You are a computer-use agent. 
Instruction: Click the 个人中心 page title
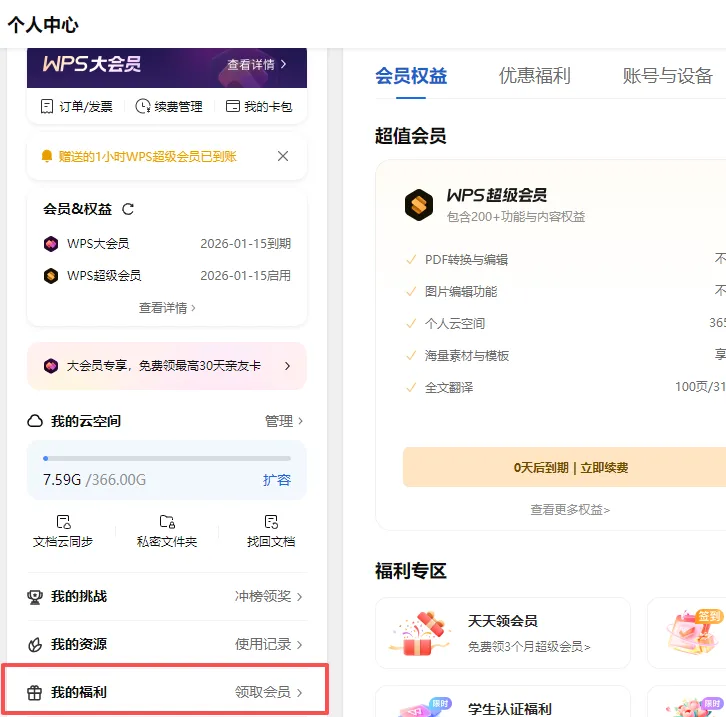[43, 25]
